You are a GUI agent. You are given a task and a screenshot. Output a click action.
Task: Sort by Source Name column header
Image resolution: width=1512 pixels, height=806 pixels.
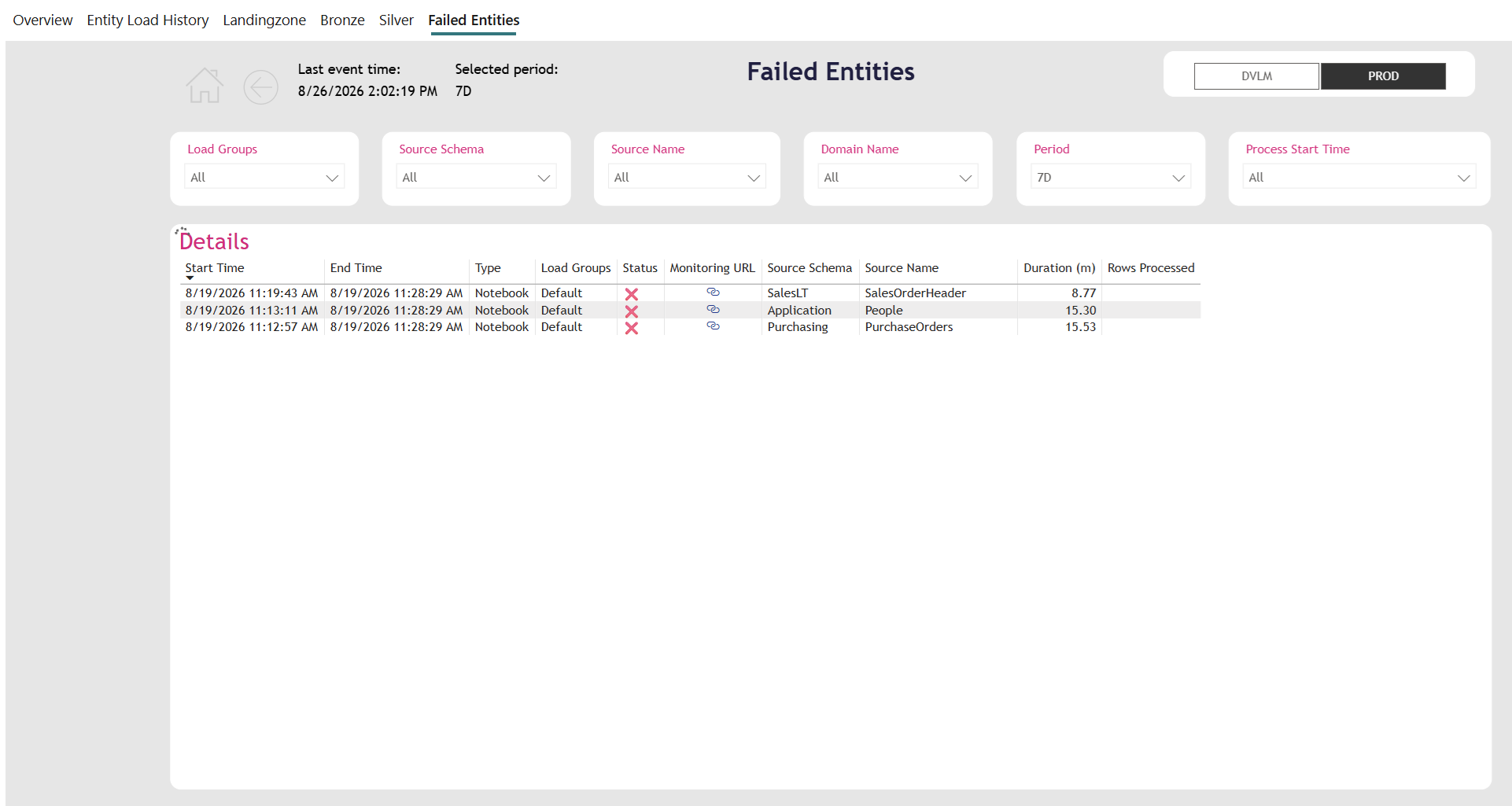coord(902,268)
